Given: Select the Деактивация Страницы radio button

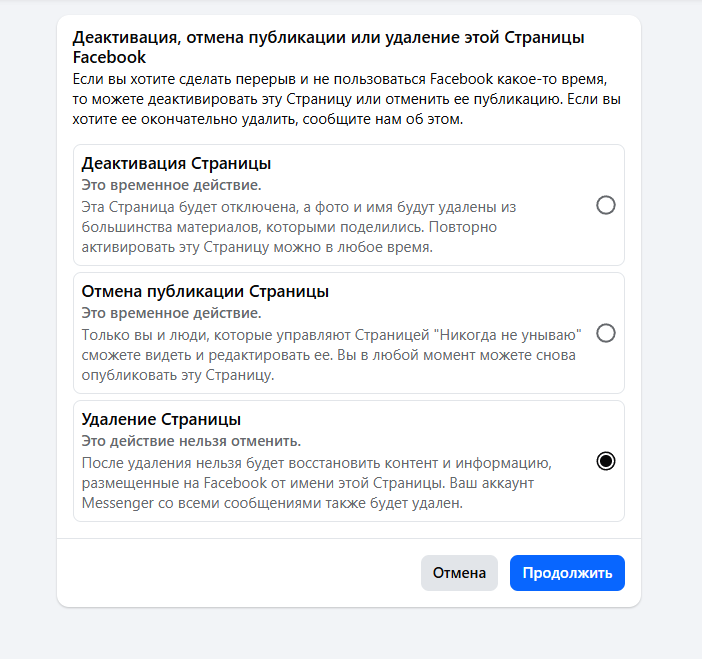Looking at the screenshot, I should [605, 205].
